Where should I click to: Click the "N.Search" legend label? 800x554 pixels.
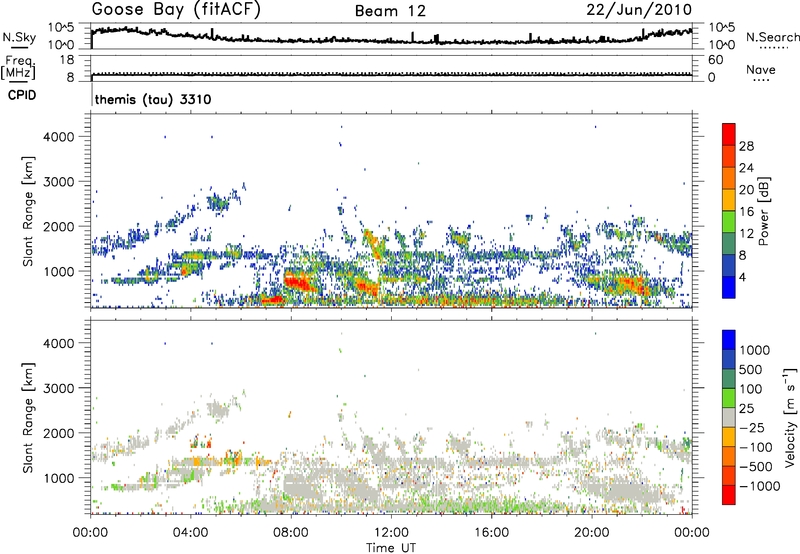[772, 37]
